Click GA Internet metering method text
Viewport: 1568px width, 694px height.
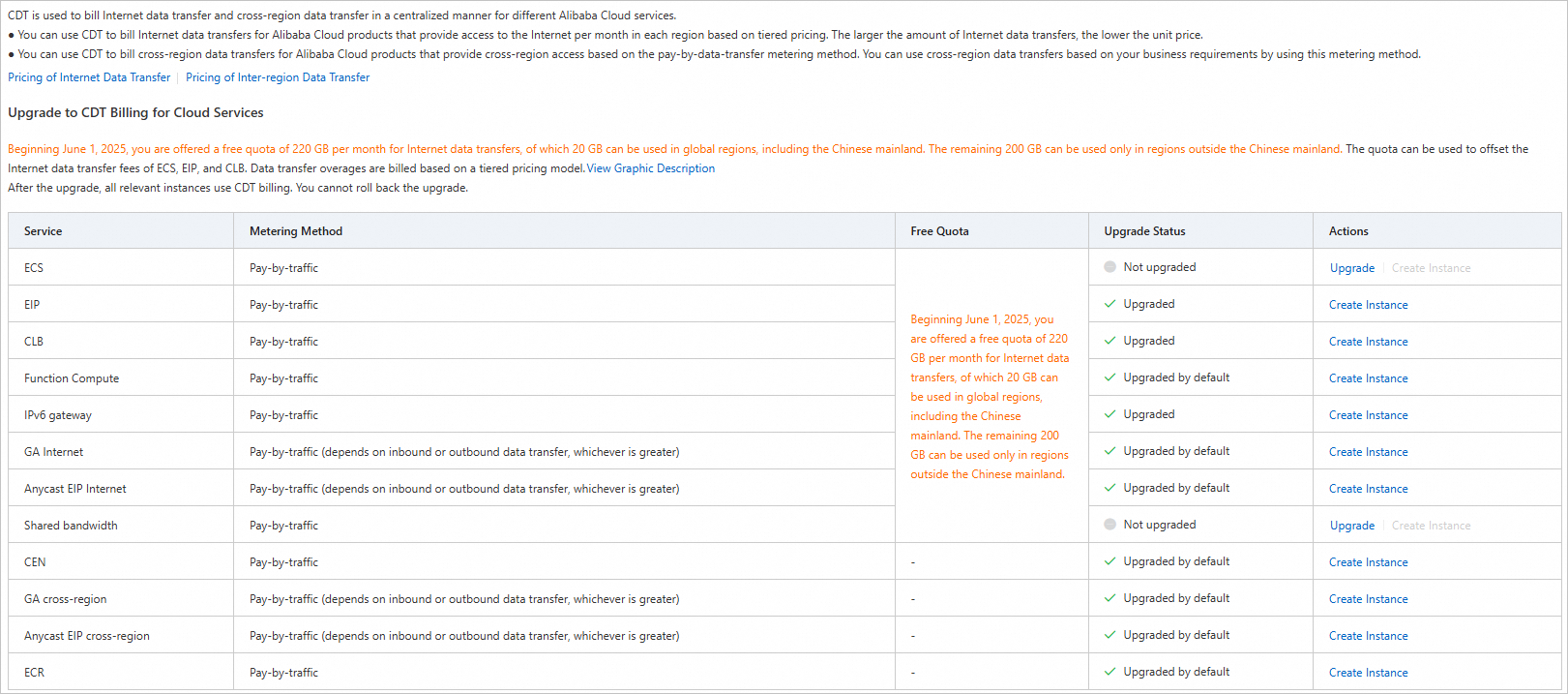464,452
